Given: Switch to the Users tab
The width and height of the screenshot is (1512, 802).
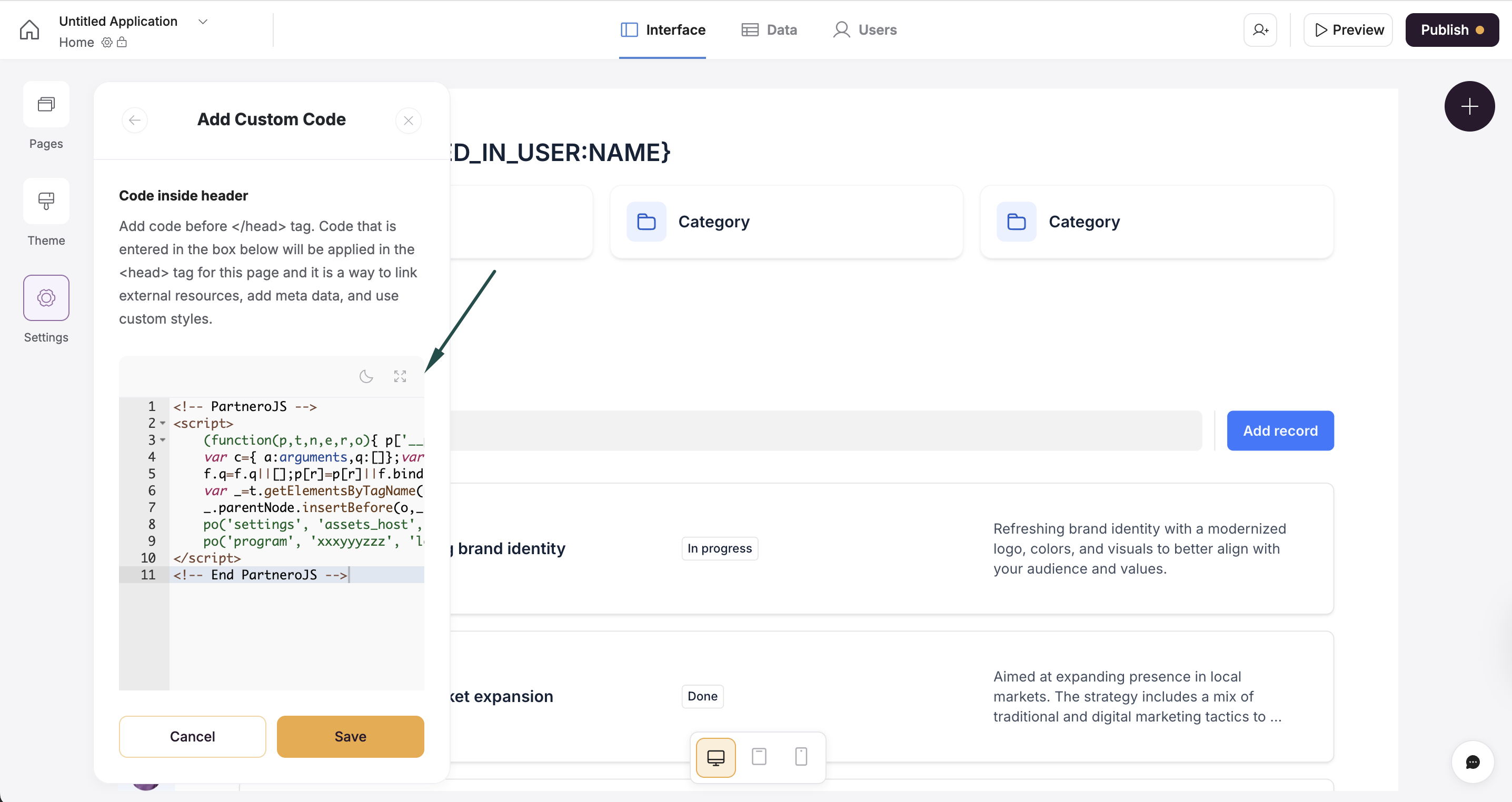Looking at the screenshot, I should 865,30.
